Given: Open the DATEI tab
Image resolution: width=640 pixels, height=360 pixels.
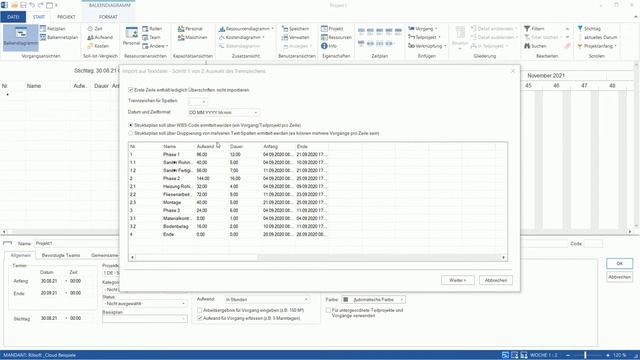Looking at the screenshot, I should pos(13,17).
